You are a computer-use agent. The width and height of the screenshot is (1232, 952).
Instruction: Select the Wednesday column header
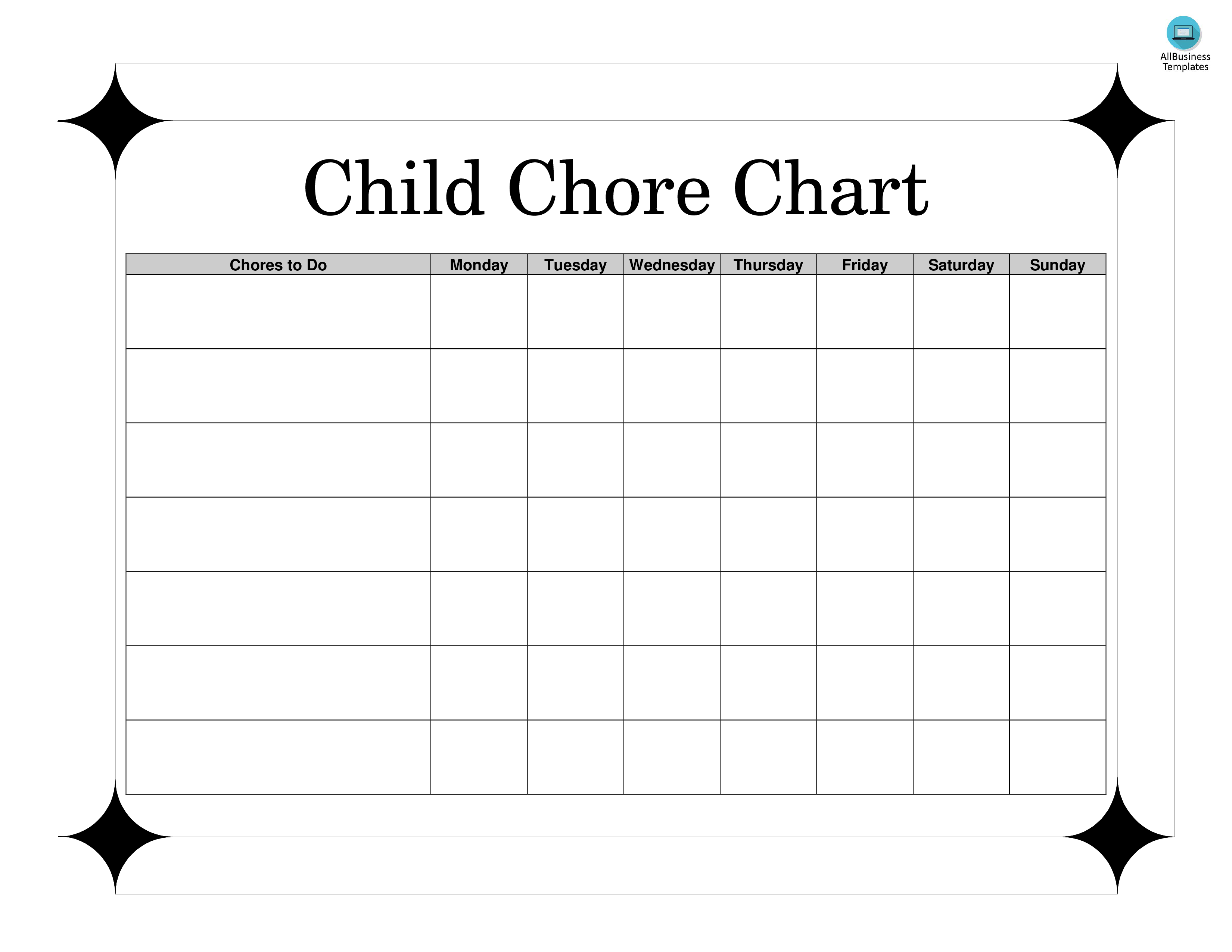coord(672,264)
